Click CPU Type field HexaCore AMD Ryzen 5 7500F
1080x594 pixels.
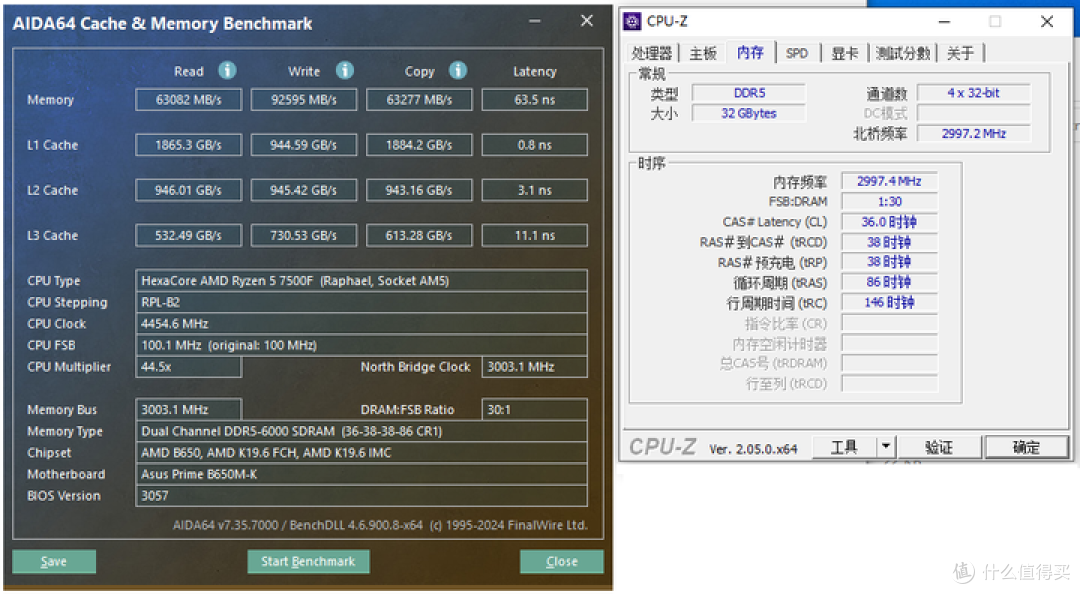[x=362, y=280]
